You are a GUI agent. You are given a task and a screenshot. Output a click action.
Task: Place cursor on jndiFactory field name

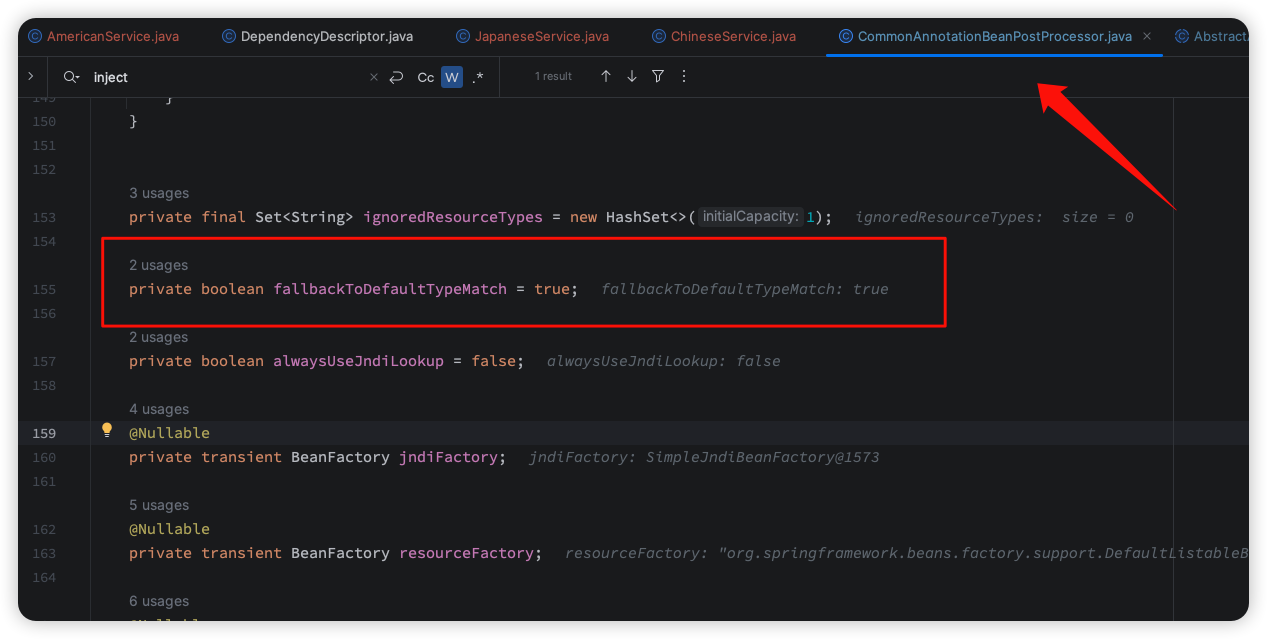coord(448,457)
